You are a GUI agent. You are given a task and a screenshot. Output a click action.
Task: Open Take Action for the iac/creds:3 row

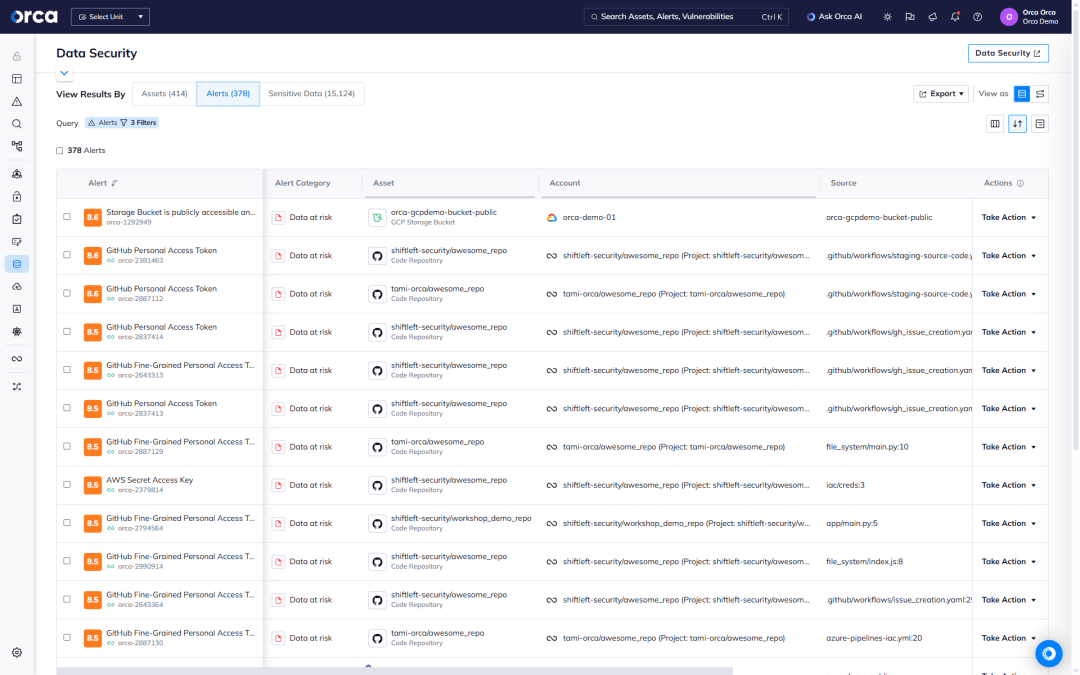click(1008, 485)
